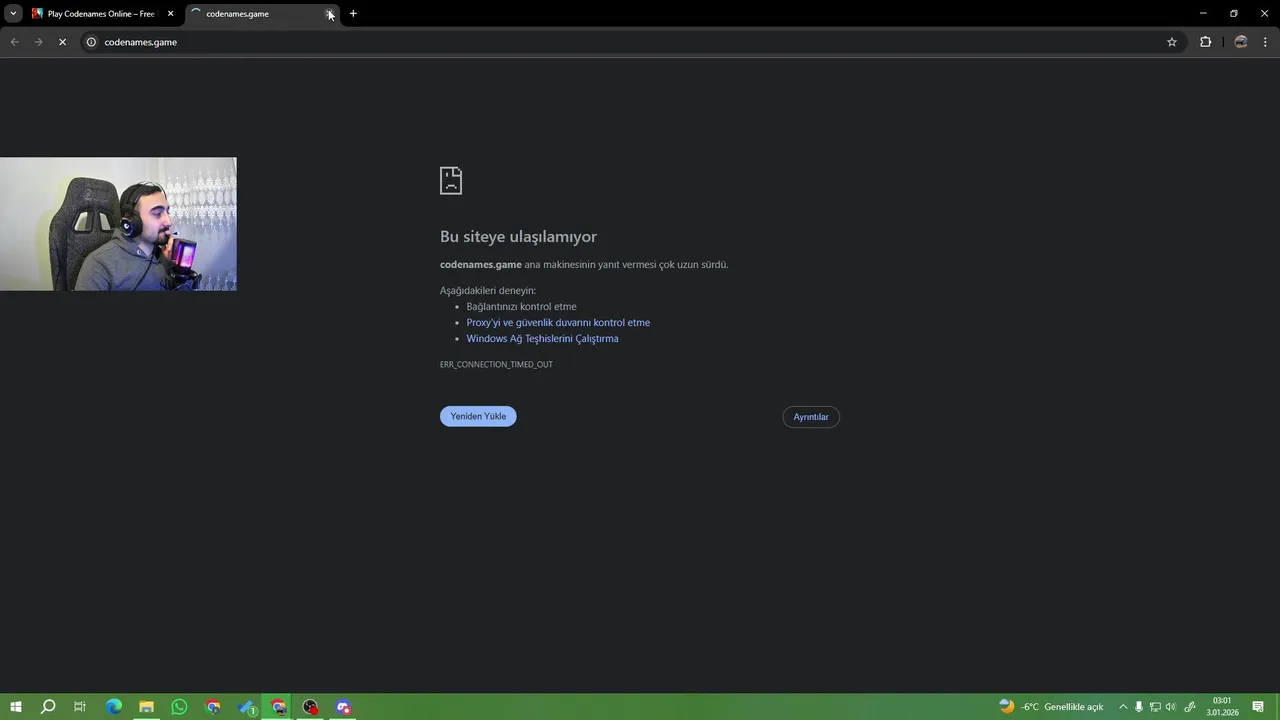Open the volume speaker tray icon
Viewport: 1280px width, 720px height.
(x=1171, y=707)
